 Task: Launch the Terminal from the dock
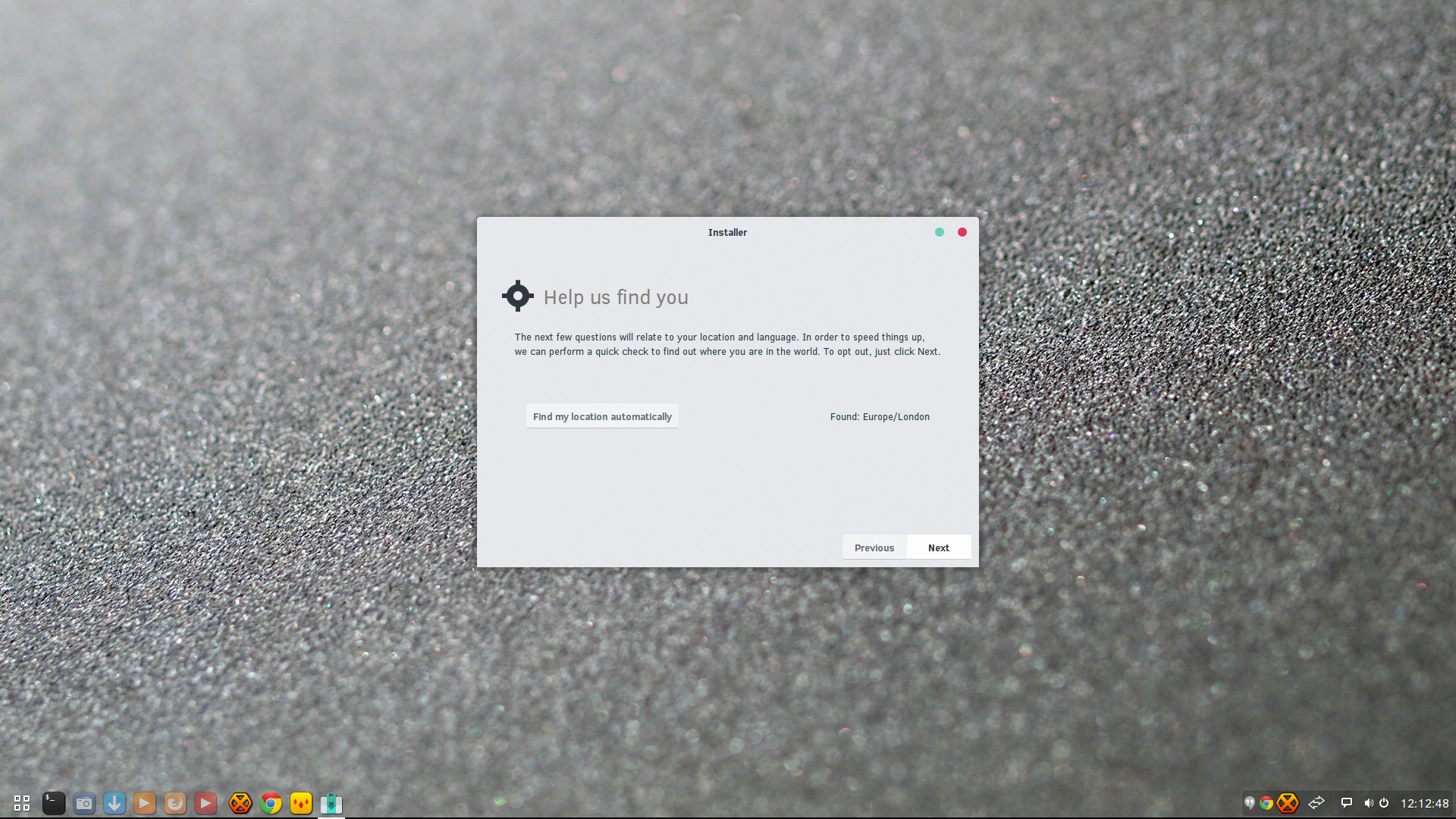[x=54, y=803]
